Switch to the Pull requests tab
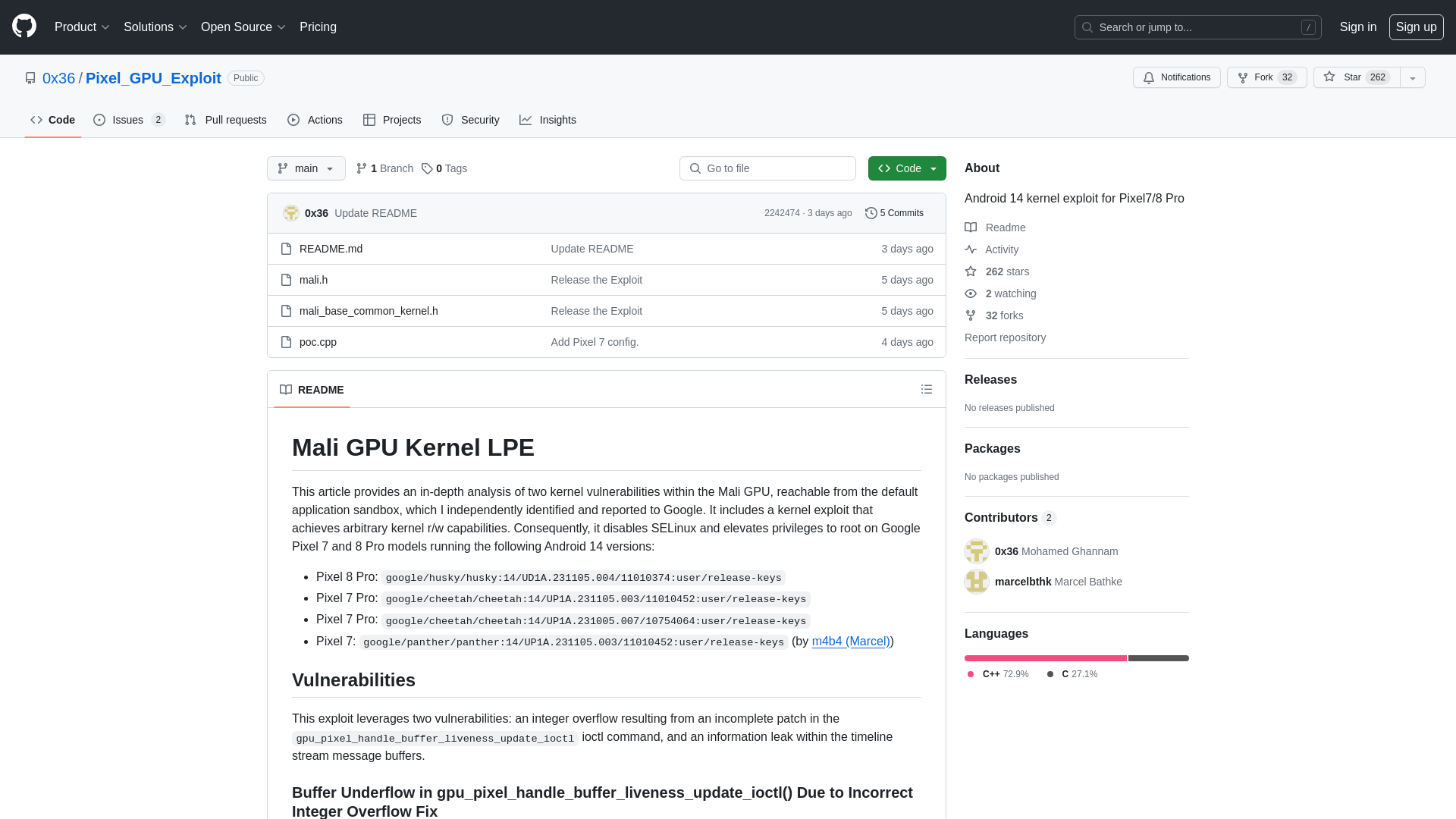 pyautogui.click(x=226, y=120)
